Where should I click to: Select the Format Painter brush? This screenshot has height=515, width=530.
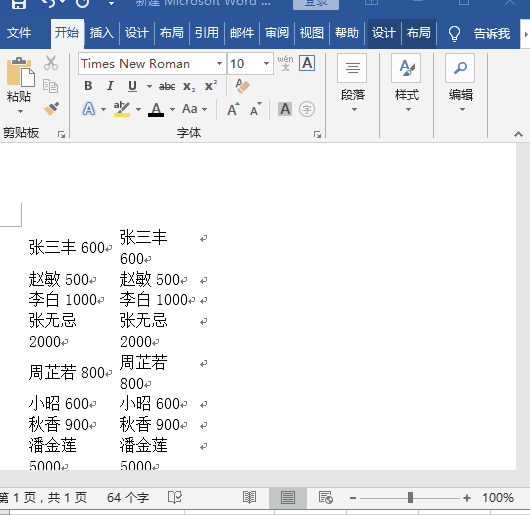[x=51, y=108]
